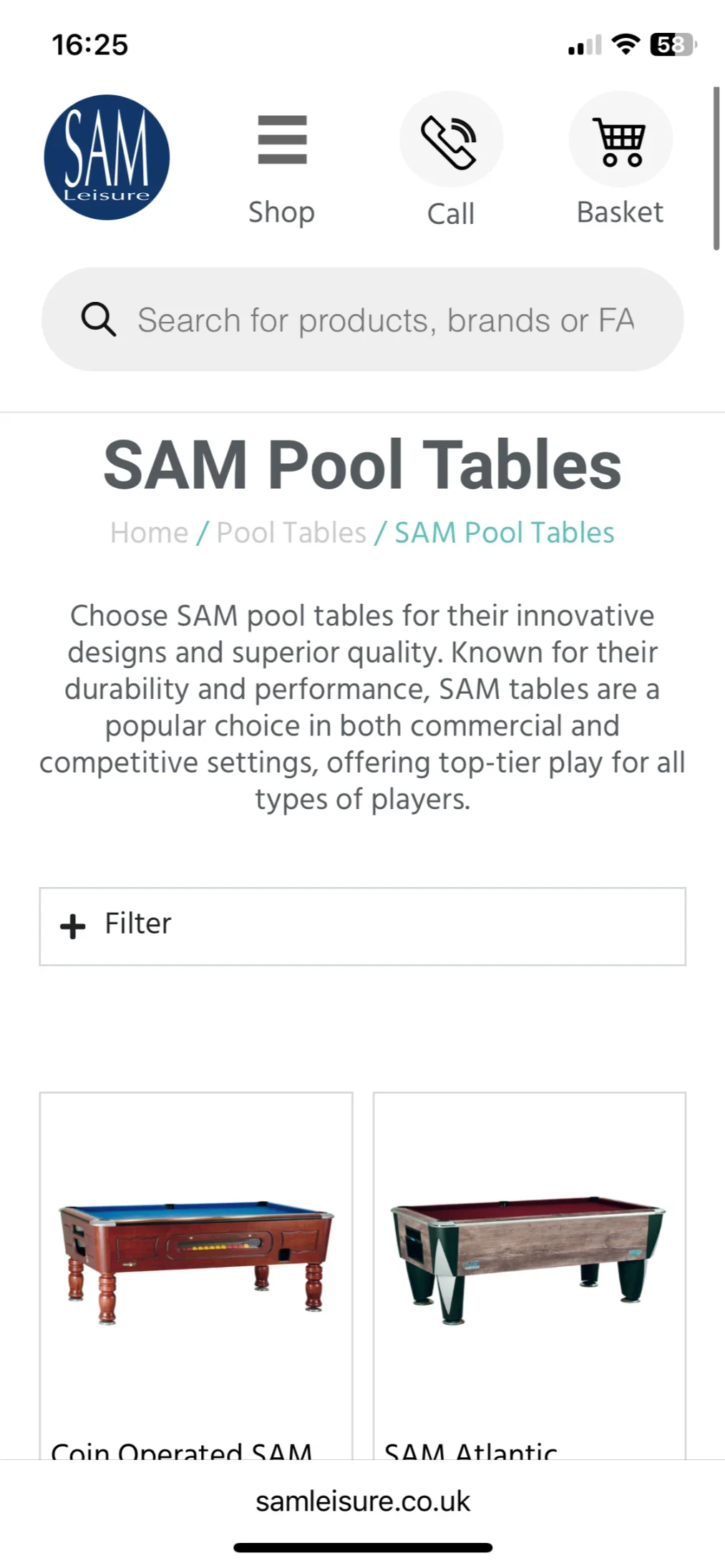Tap the search input field
This screenshot has height=1568, width=725.
(386, 319)
